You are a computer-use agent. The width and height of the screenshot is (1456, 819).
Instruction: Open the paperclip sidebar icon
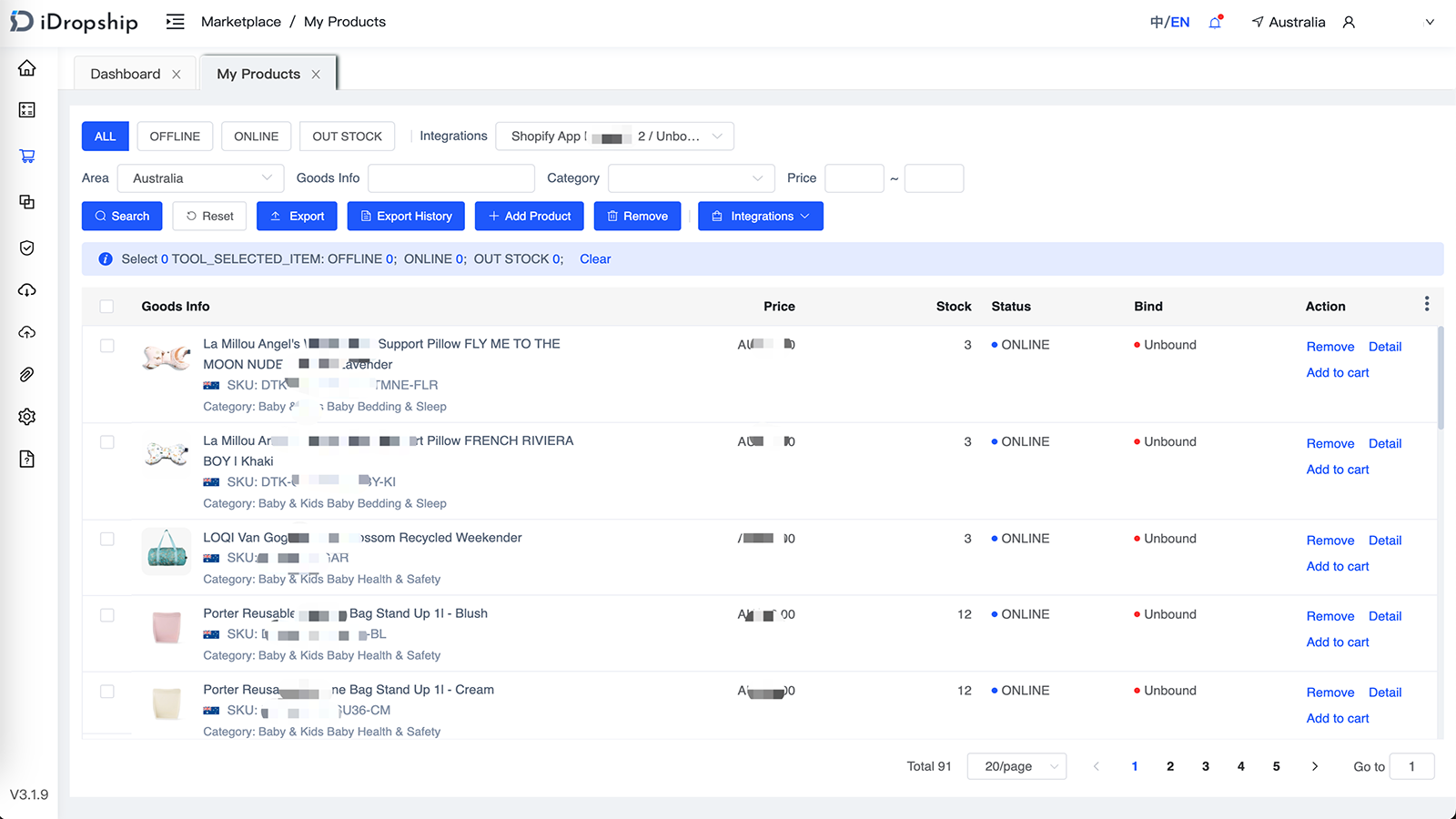click(27, 374)
